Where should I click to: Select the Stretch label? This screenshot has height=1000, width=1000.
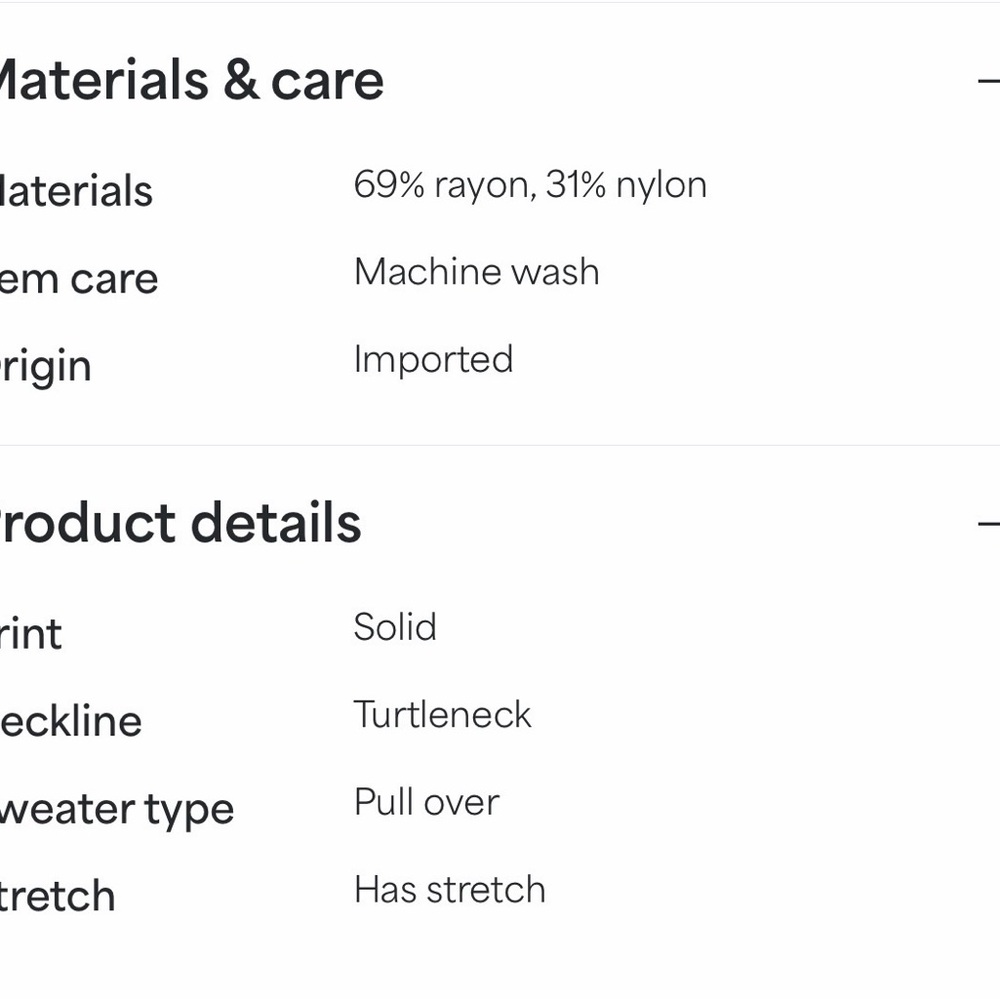coord(57,896)
